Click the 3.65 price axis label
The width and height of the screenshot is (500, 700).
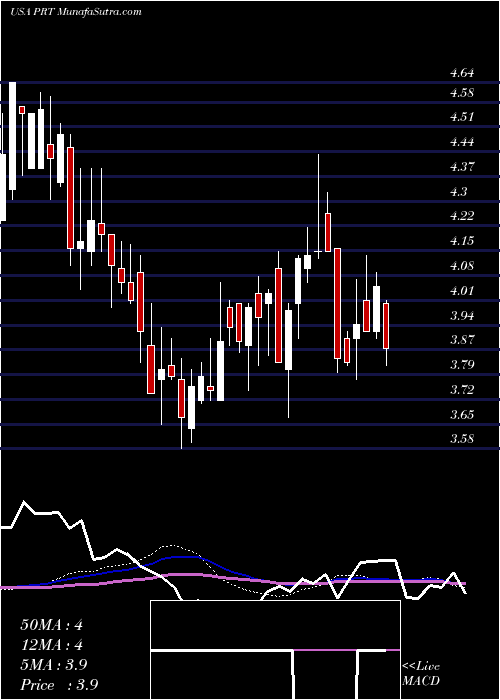pos(461,415)
